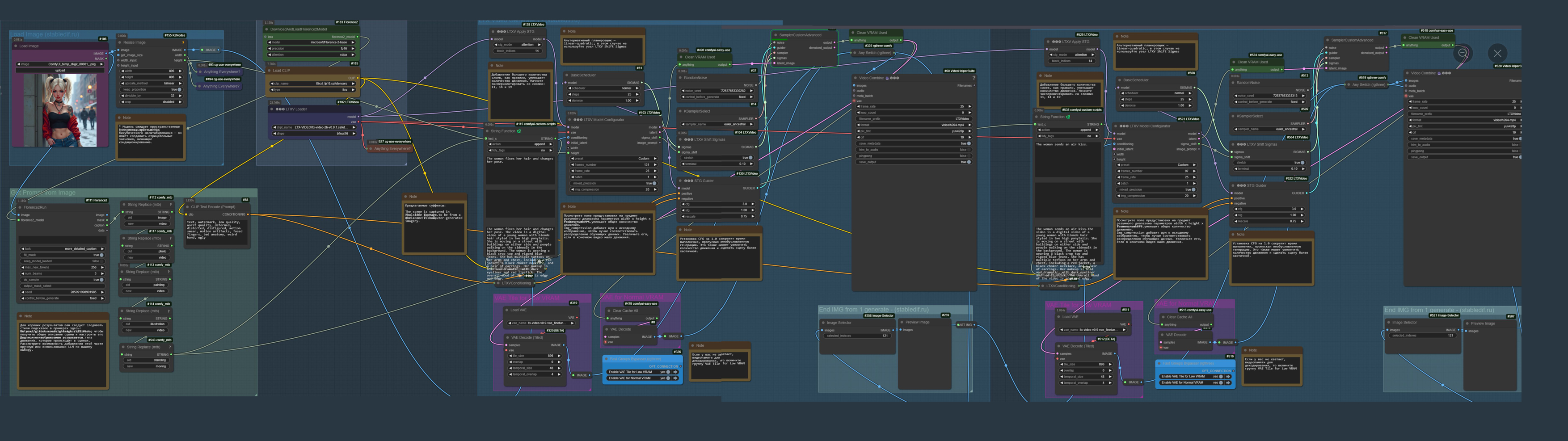The height and width of the screenshot is (441, 1568).
Task: Collapse the CLIP Text Encode (Prompt) node dot
Action: point(187,207)
